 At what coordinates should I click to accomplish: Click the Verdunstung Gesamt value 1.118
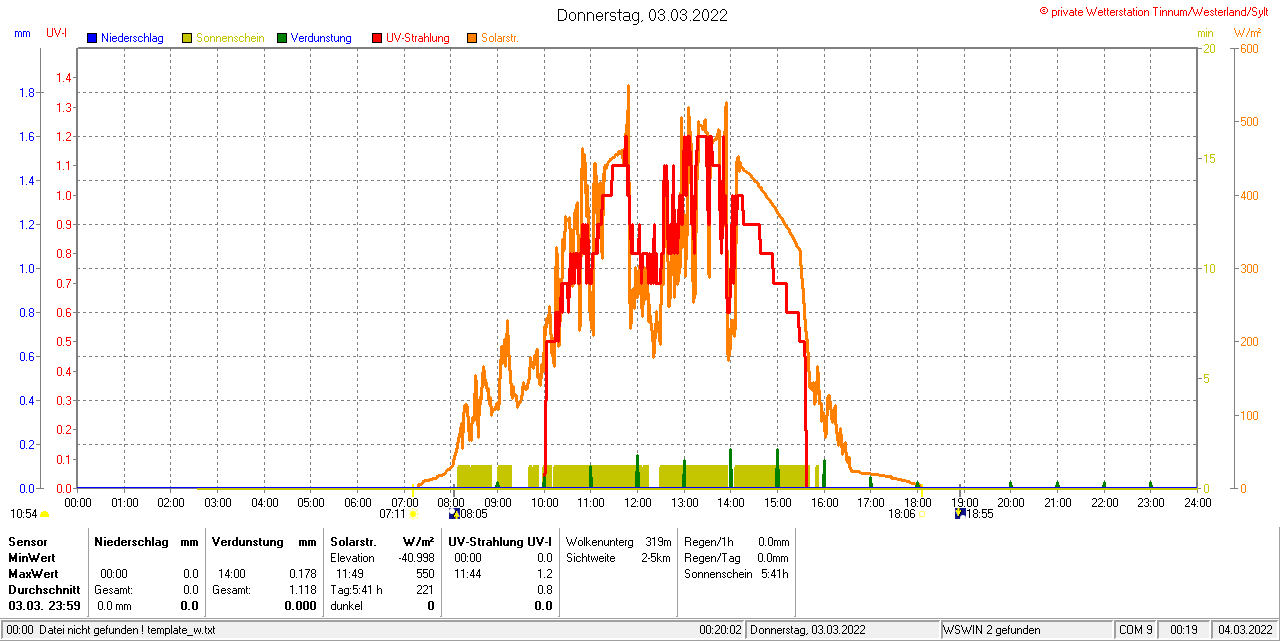tap(301, 590)
